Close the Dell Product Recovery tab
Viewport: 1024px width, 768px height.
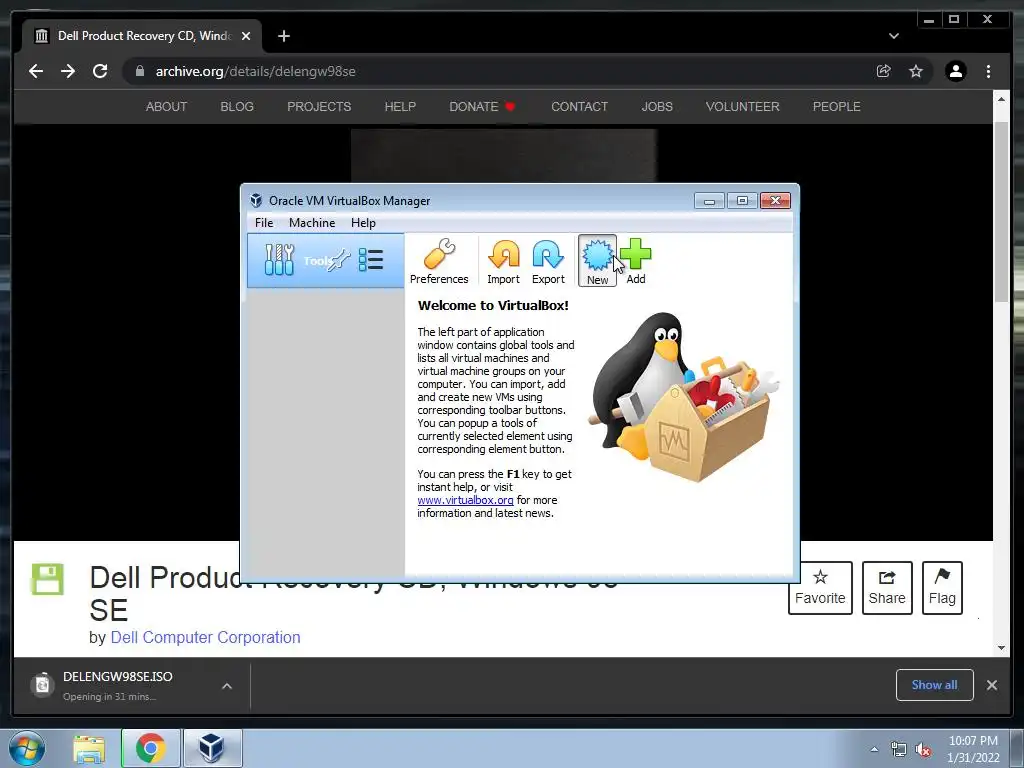click(x=246, y=36)
